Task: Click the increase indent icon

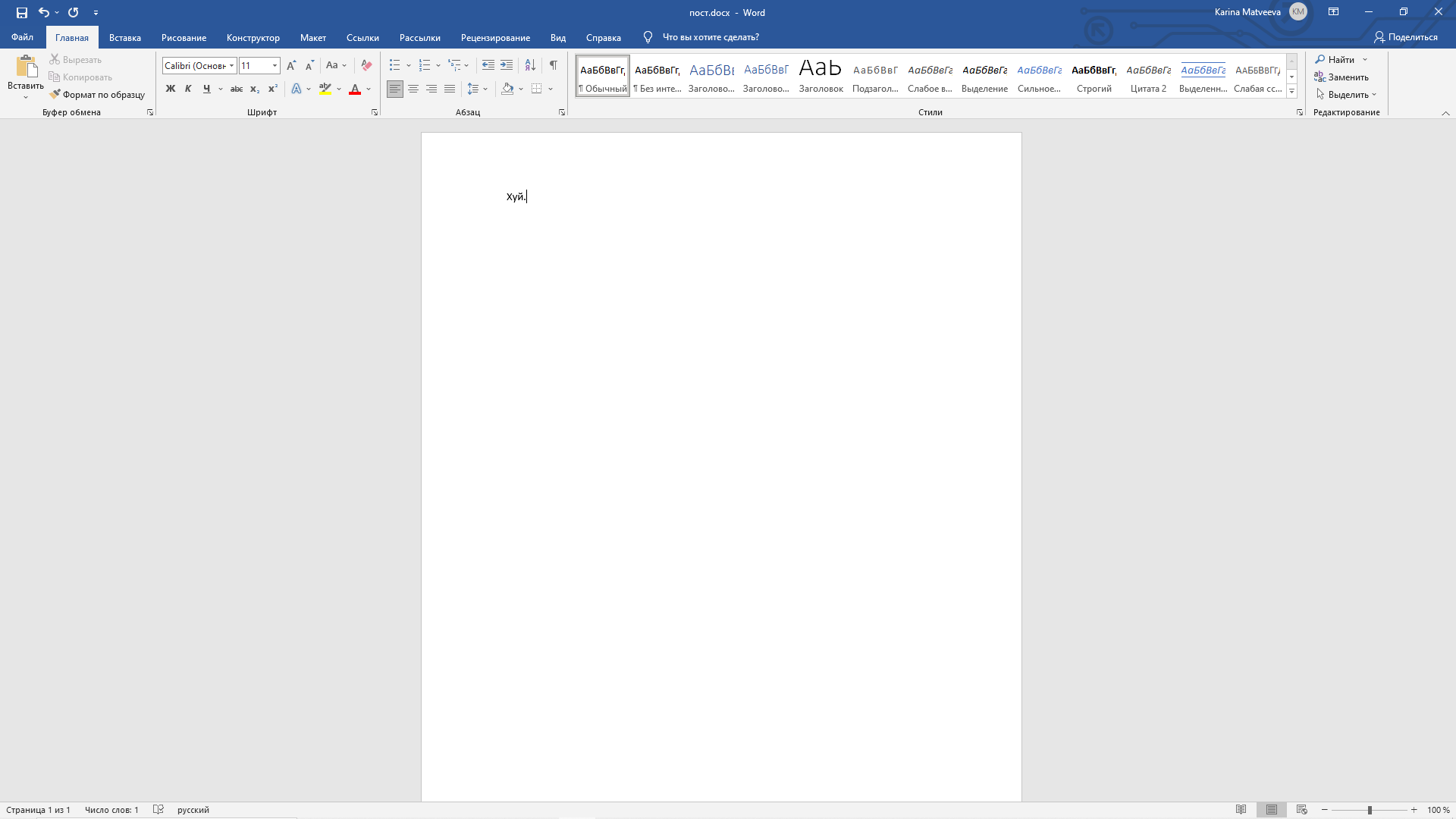Action: [507, 65]
